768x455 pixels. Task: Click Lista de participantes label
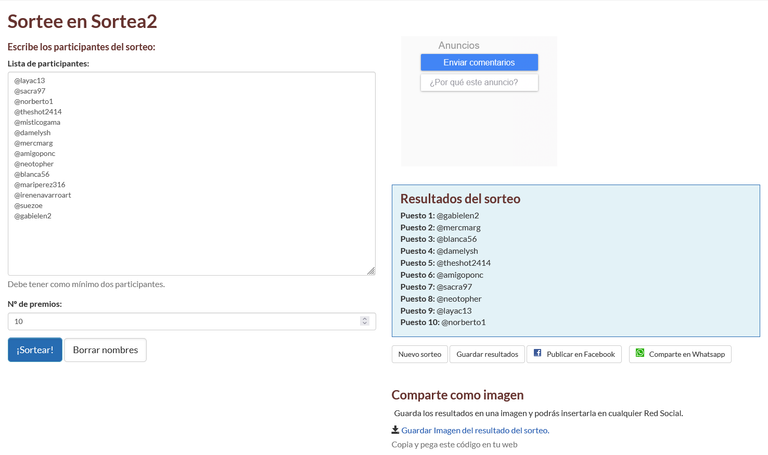(x=48, y=64)
